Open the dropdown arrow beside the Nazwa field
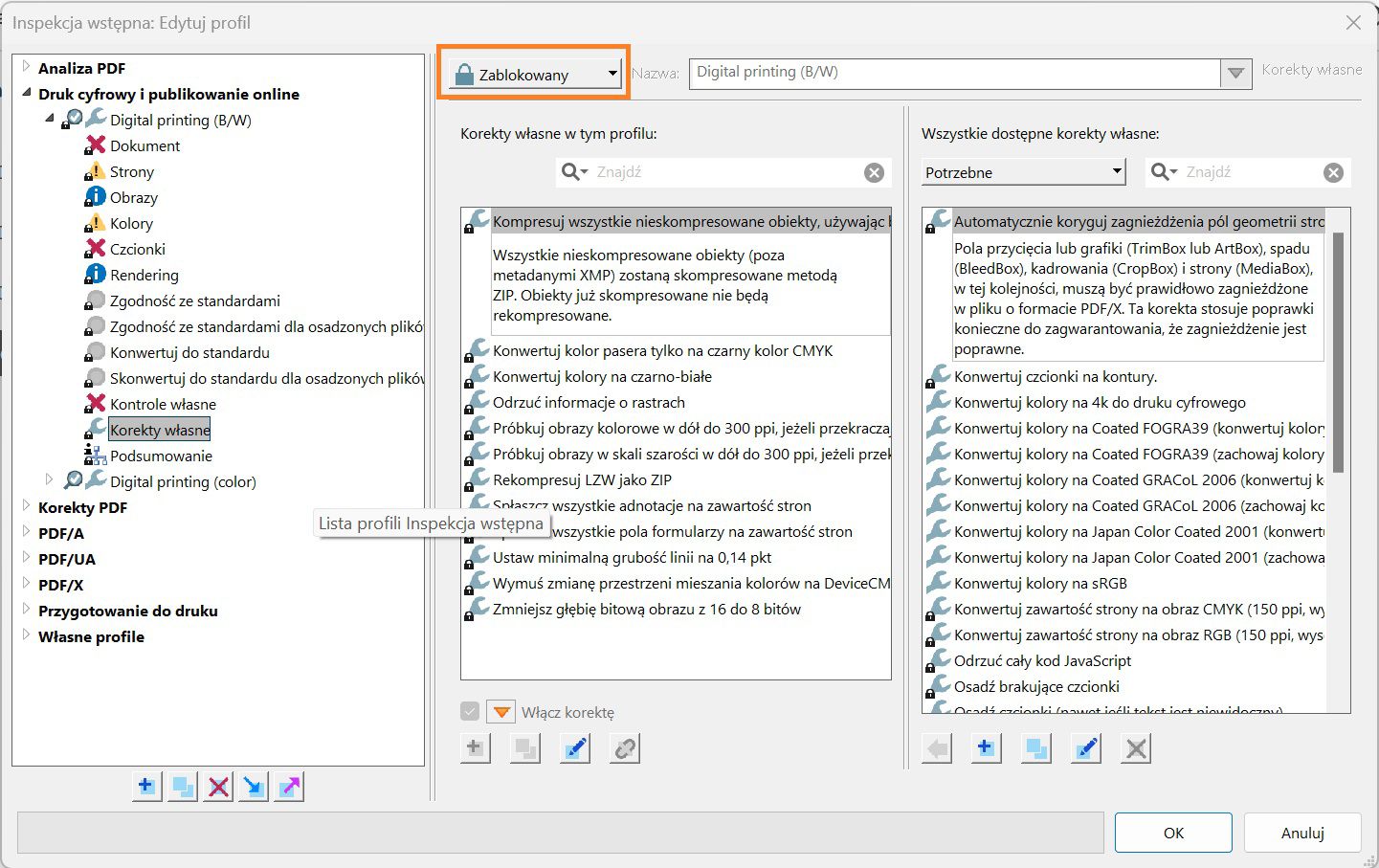The width and height of the screenshot is (1379, 868). coord(1236,73)
